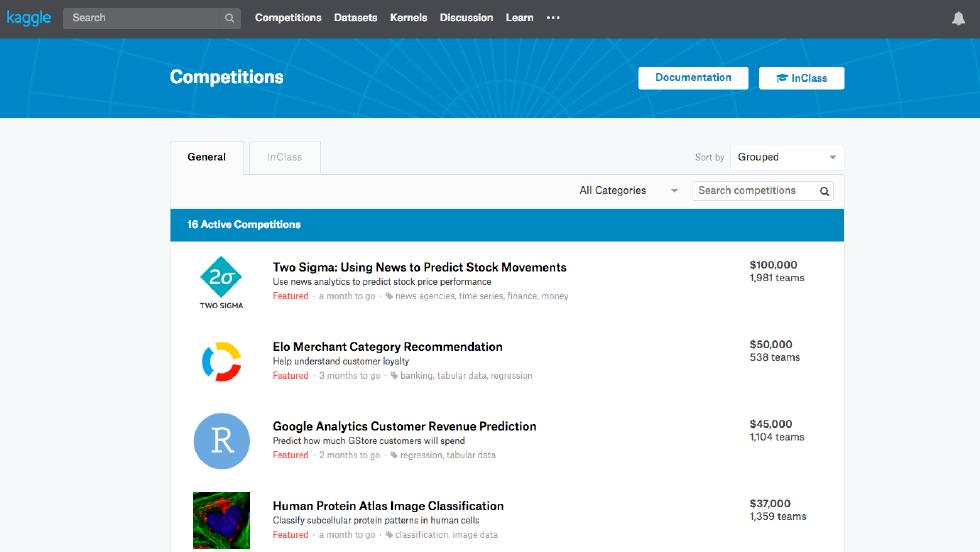Click the "time series" tag
Screen dimensions: 980x552
pyautogui.click(x=481, y=296)
